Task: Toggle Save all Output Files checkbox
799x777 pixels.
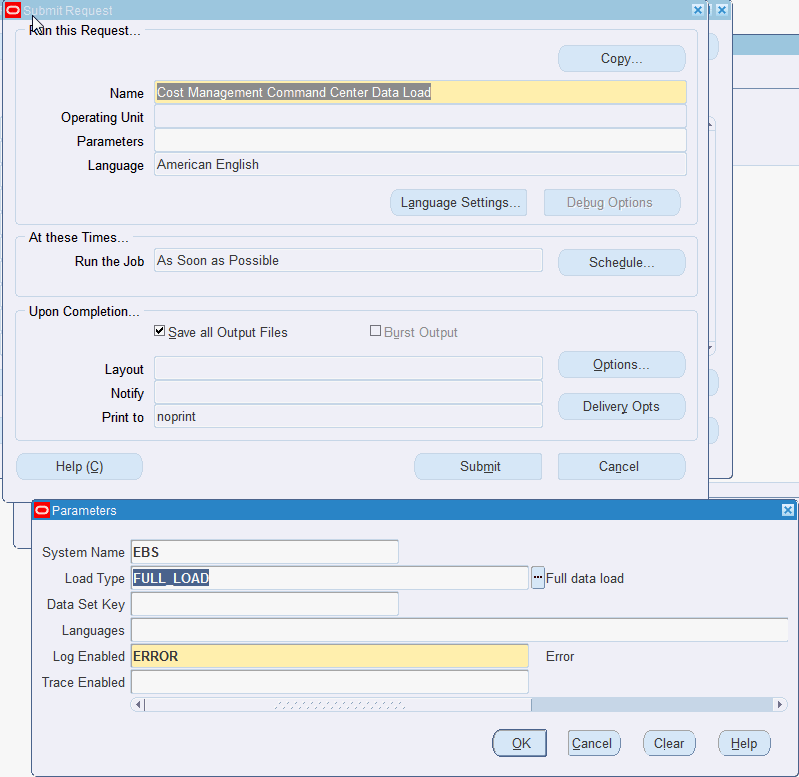Action: 159,331
